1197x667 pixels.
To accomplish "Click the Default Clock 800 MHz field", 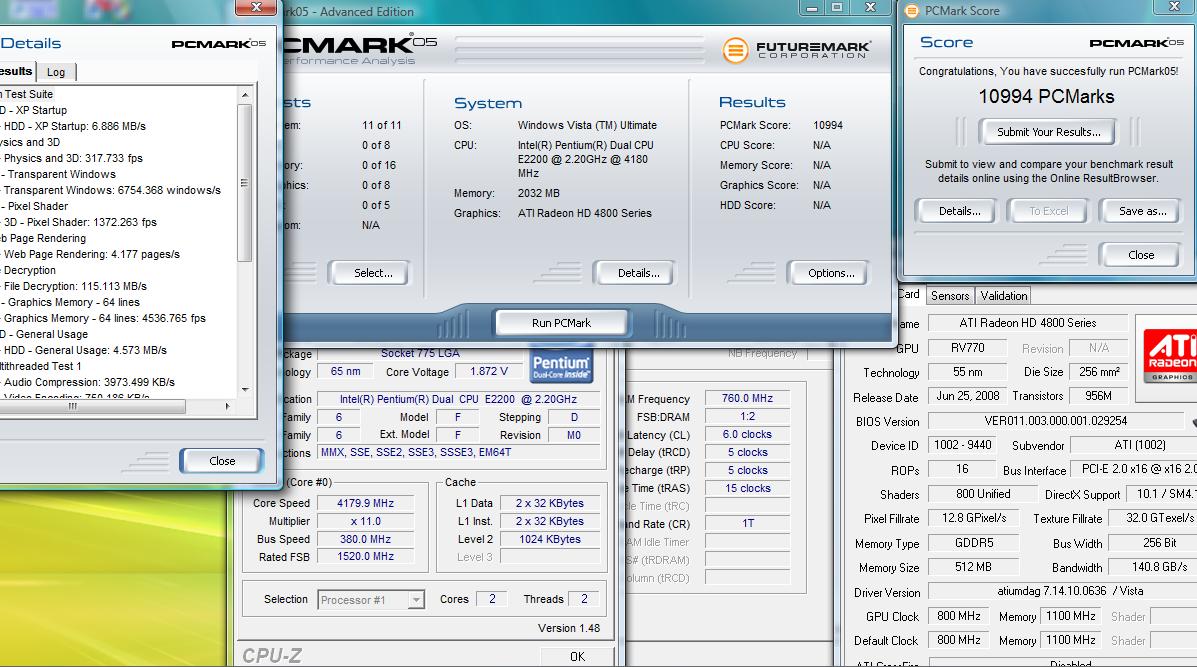I will click(958, 640).
